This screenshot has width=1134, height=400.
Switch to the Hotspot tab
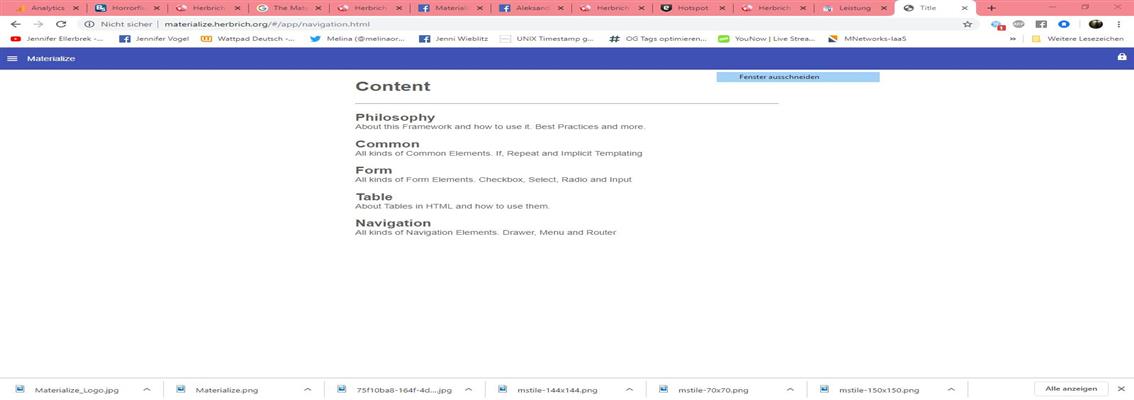[x=691, y=8]
